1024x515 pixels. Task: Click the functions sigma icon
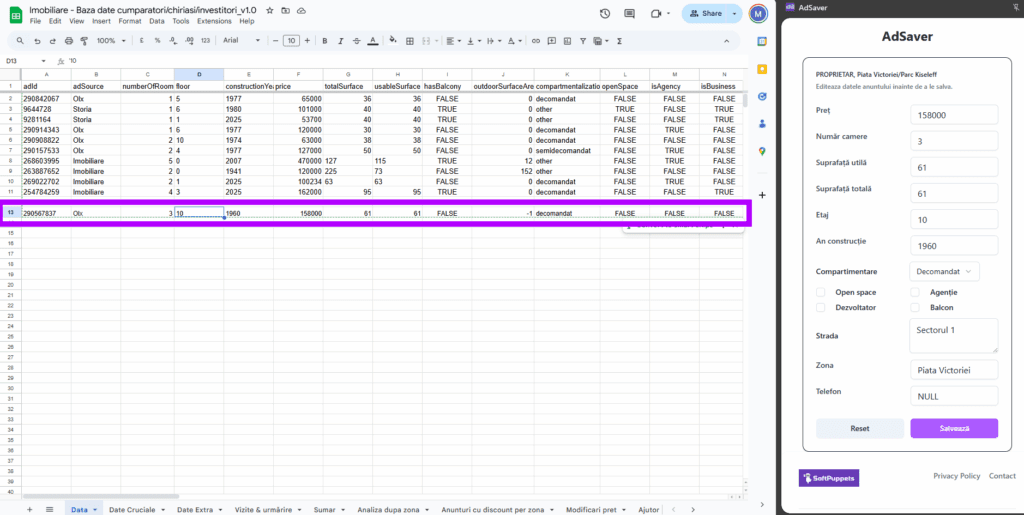click(x=619, y=41)
